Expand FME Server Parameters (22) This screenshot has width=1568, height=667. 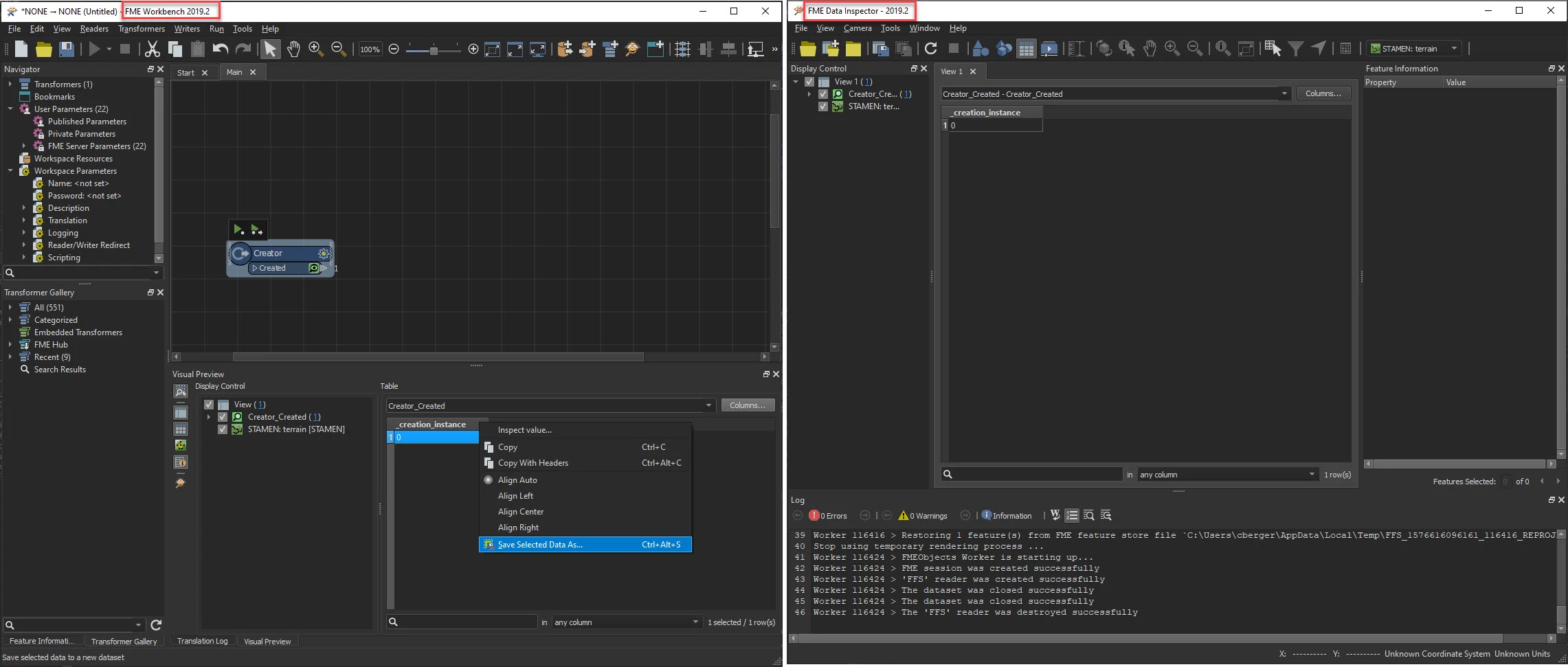pos(24,146)
